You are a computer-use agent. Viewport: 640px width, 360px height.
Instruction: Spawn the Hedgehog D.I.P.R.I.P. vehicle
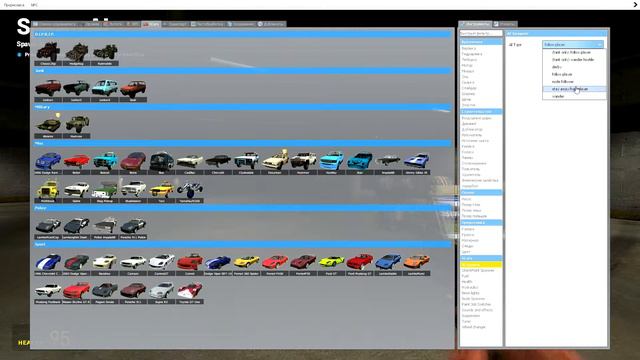tap(76, 53)
